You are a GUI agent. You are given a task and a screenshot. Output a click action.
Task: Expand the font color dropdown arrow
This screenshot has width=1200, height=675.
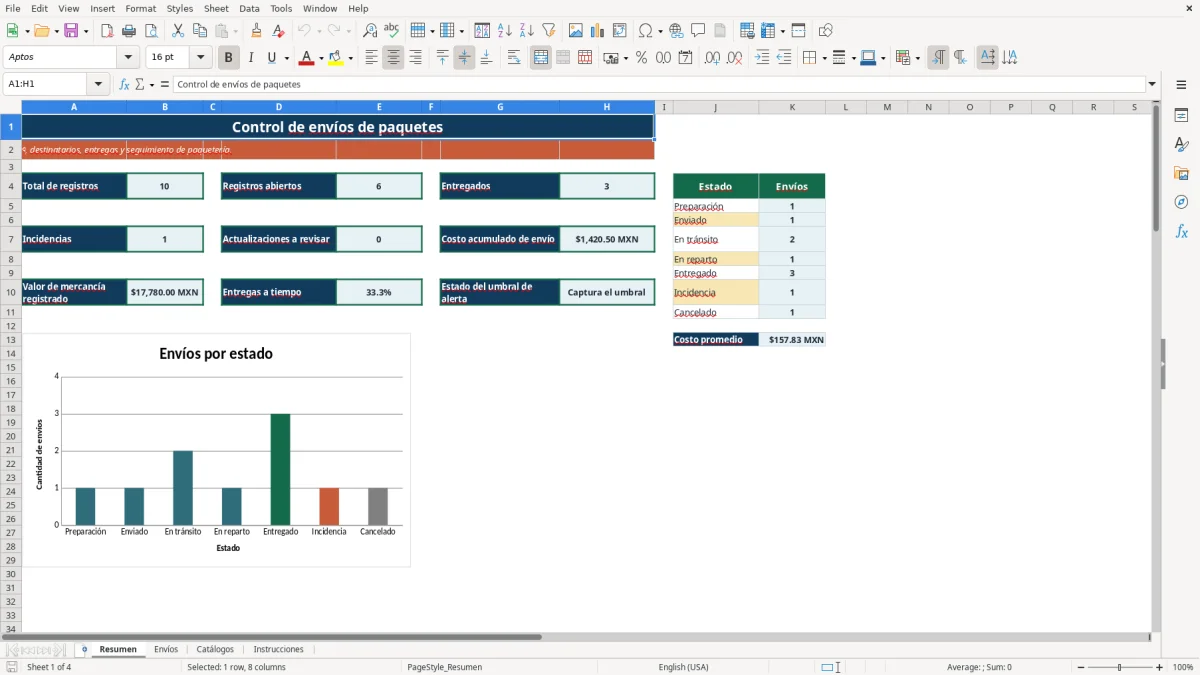[321, 58]
